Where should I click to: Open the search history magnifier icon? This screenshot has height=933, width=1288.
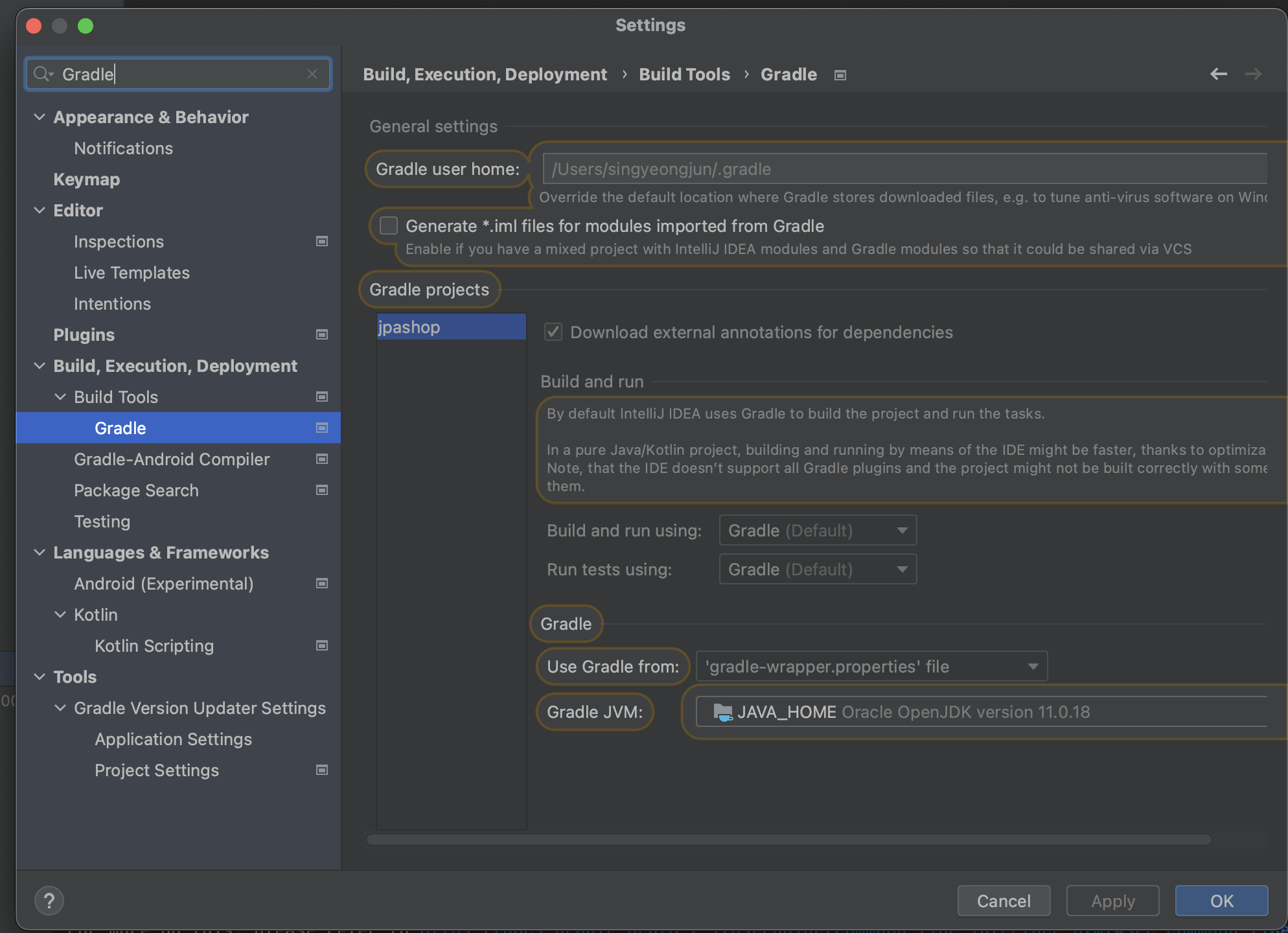[x=42, y=74]
